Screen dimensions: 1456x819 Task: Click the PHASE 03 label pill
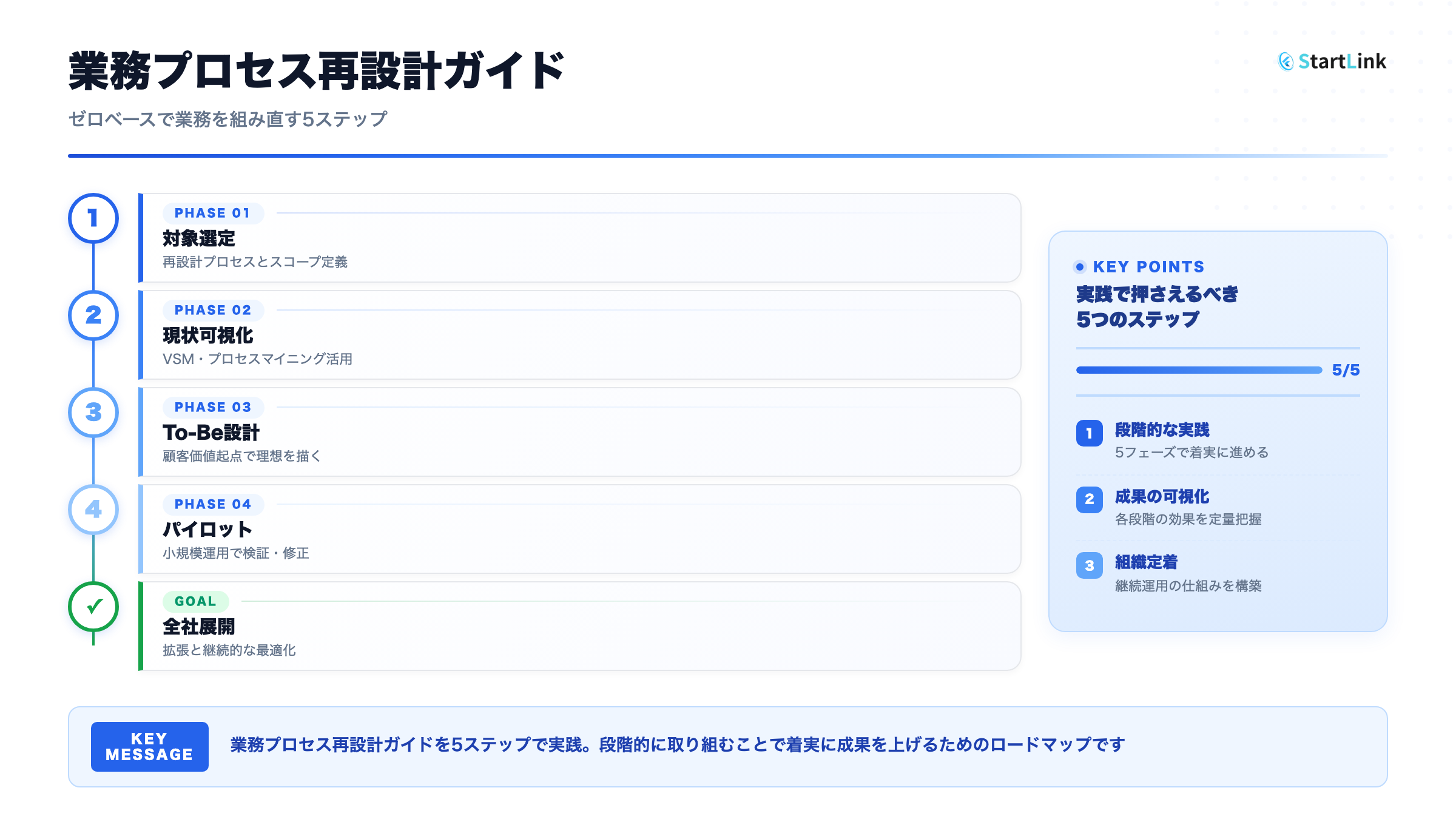212,407
